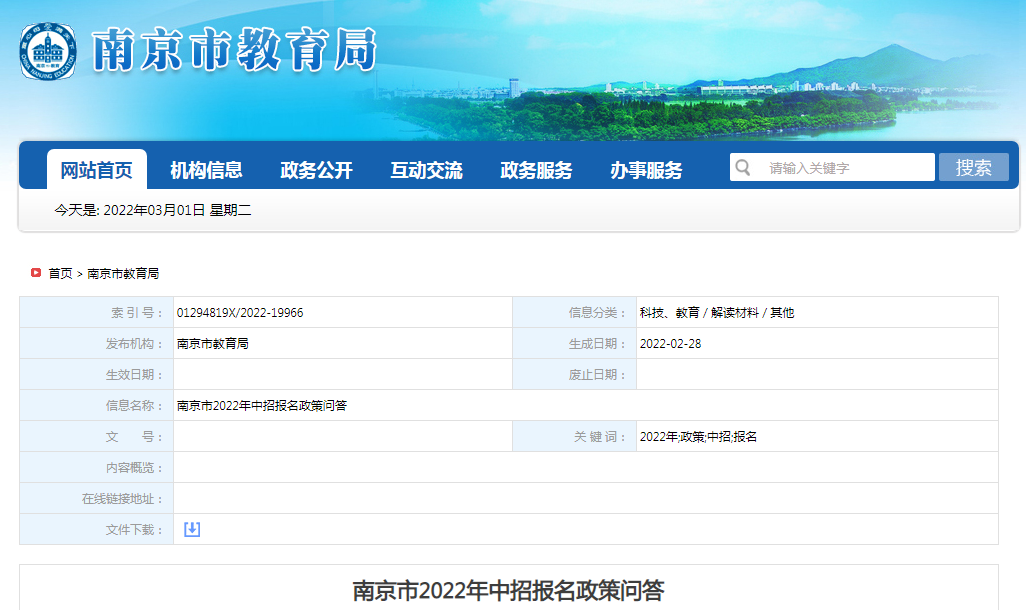The width and height of the screenshot is (1026, 610).
Task: Click the article heading 南京市2022年中招报名政策问答
Action: pyautogui.click(x=508, y=590)
